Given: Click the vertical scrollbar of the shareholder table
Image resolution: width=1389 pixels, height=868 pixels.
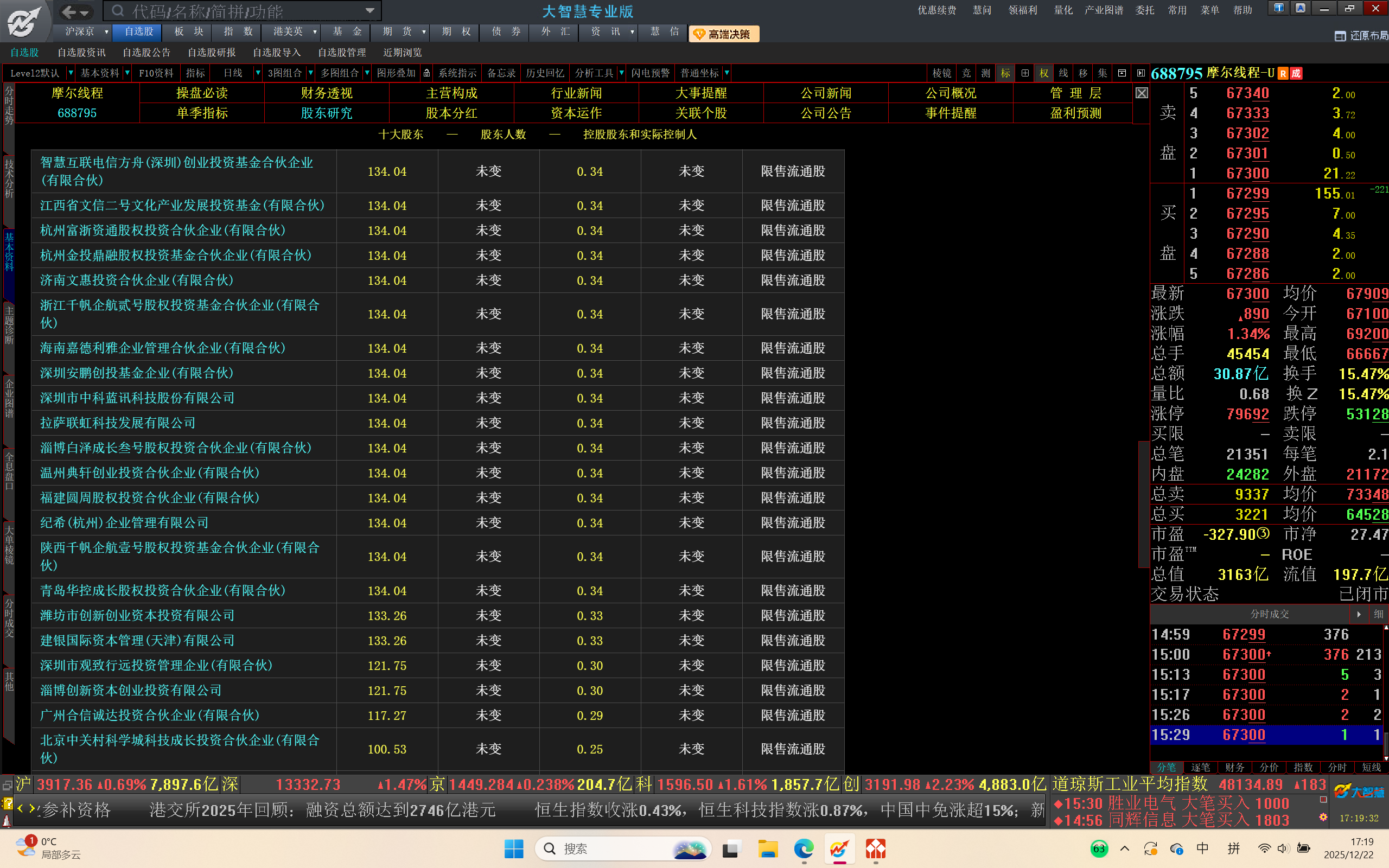Looking at the screenshot, I should pyautogui.click(x=1143, y=504).
